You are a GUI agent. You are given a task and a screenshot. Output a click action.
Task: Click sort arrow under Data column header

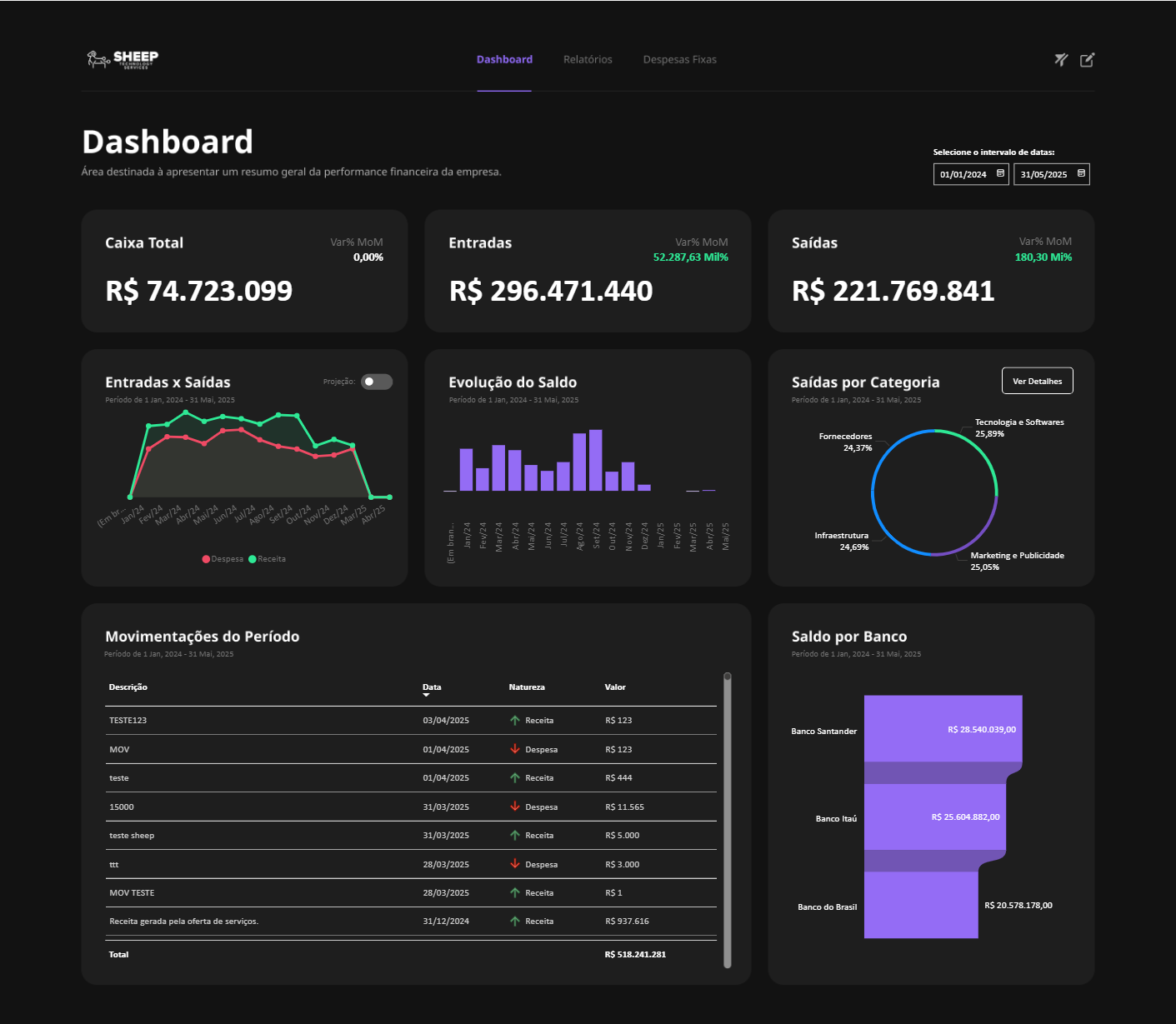coord(426,695)
